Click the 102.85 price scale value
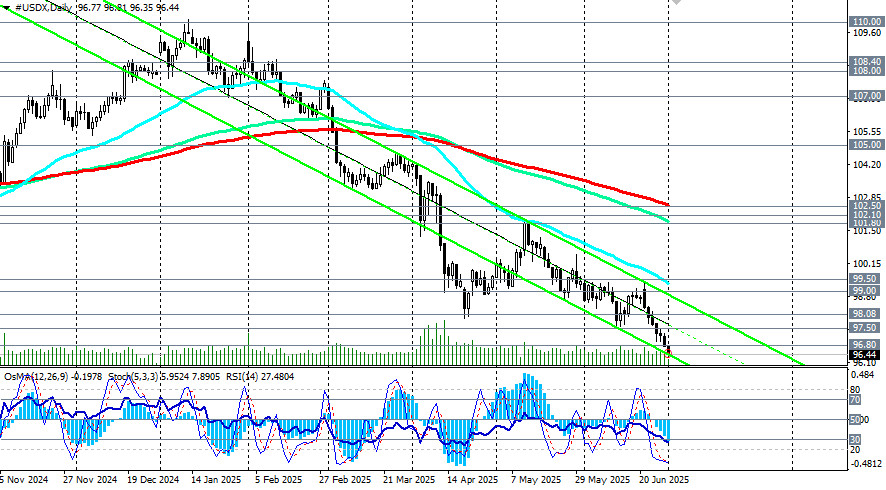Screen dimensions: 886x490 tap(867, 198)
